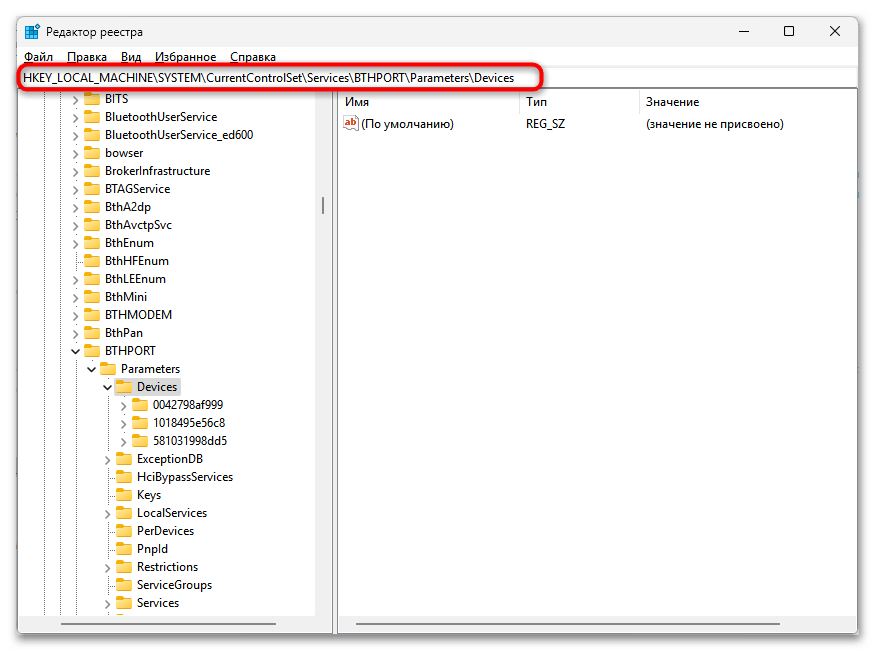This screenshot has width=875, height=651.
Task: Click the Registry Editor app icon
Action: point(32,32)
